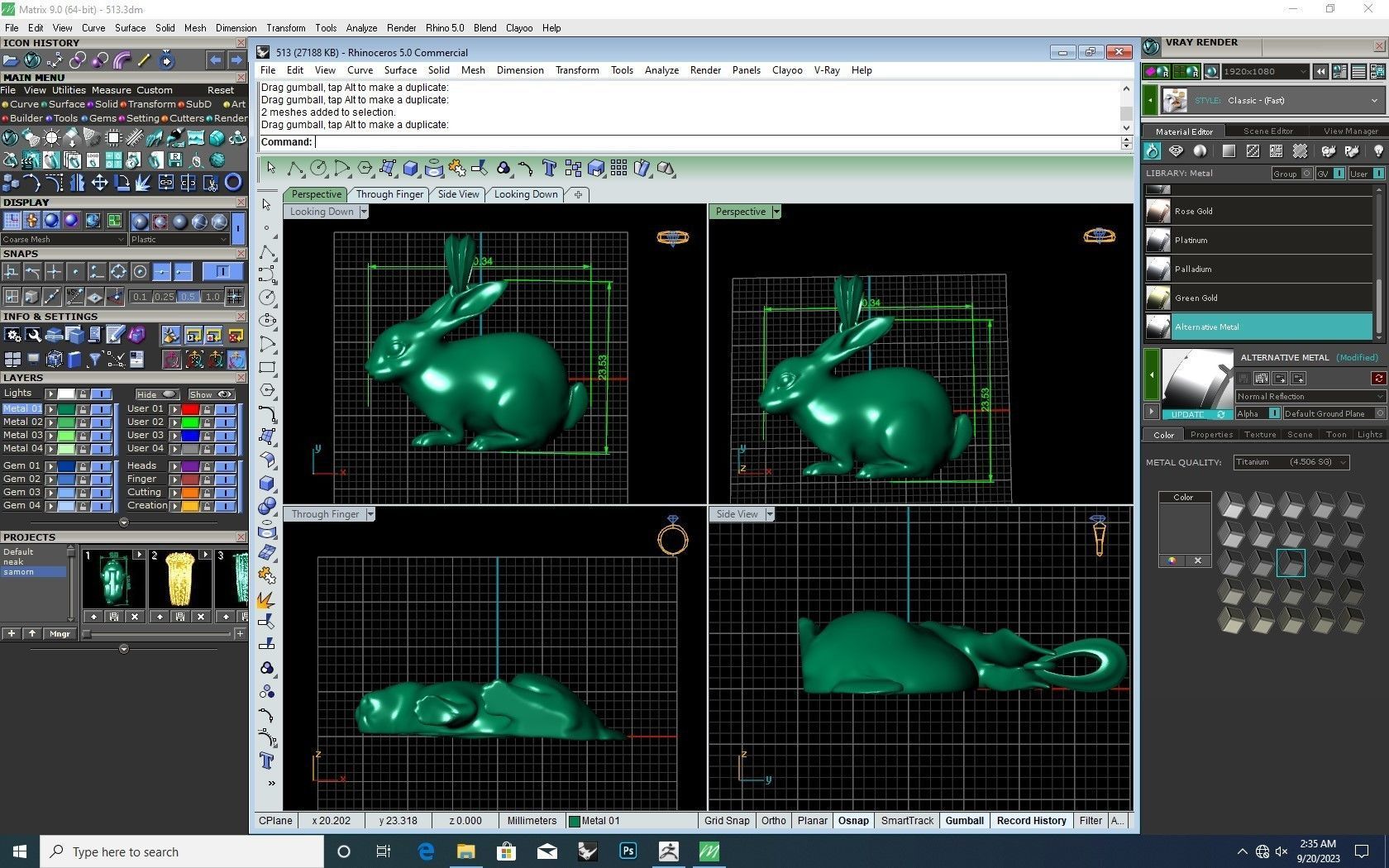This screenshot has width=1389, height=868.
Task: Click the yellow pencil line icon in Icon History
Action: [144, 60]
